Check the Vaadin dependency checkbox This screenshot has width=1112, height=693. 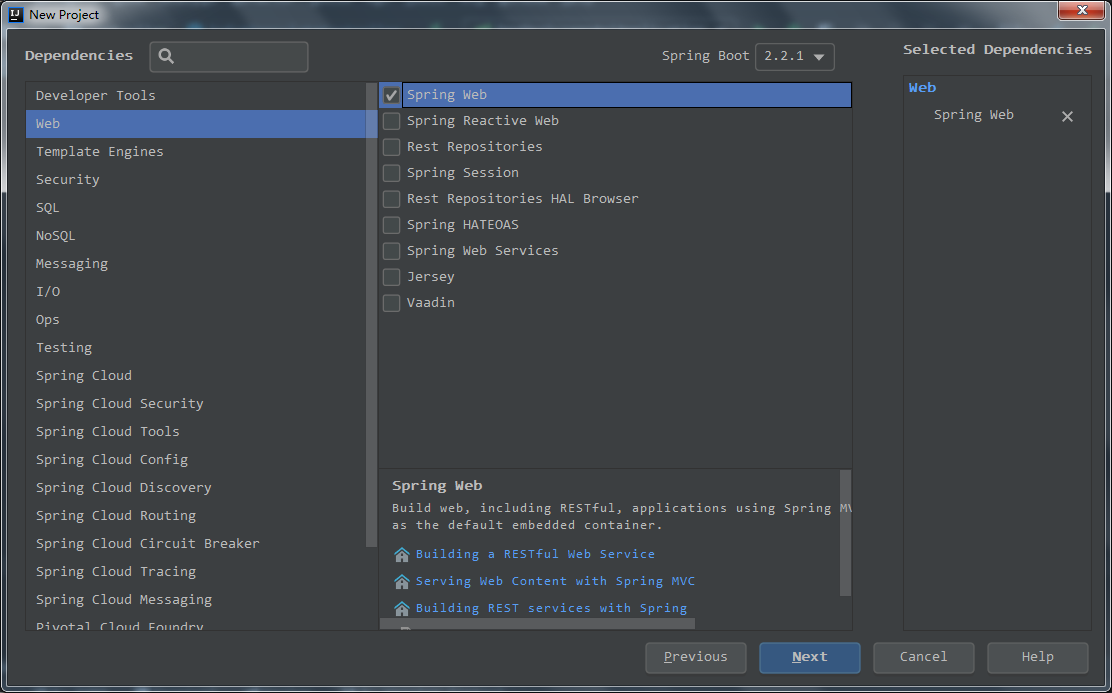coord(392,303)
